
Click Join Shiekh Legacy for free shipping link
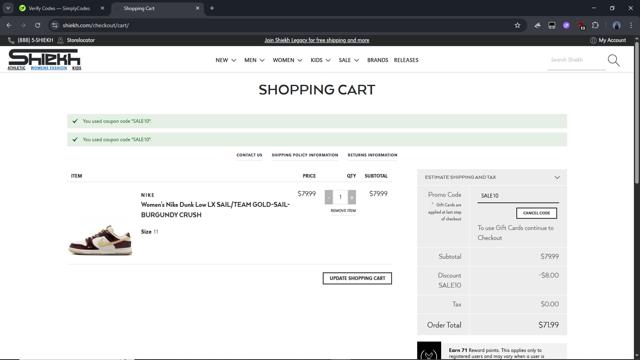(317, 40)
